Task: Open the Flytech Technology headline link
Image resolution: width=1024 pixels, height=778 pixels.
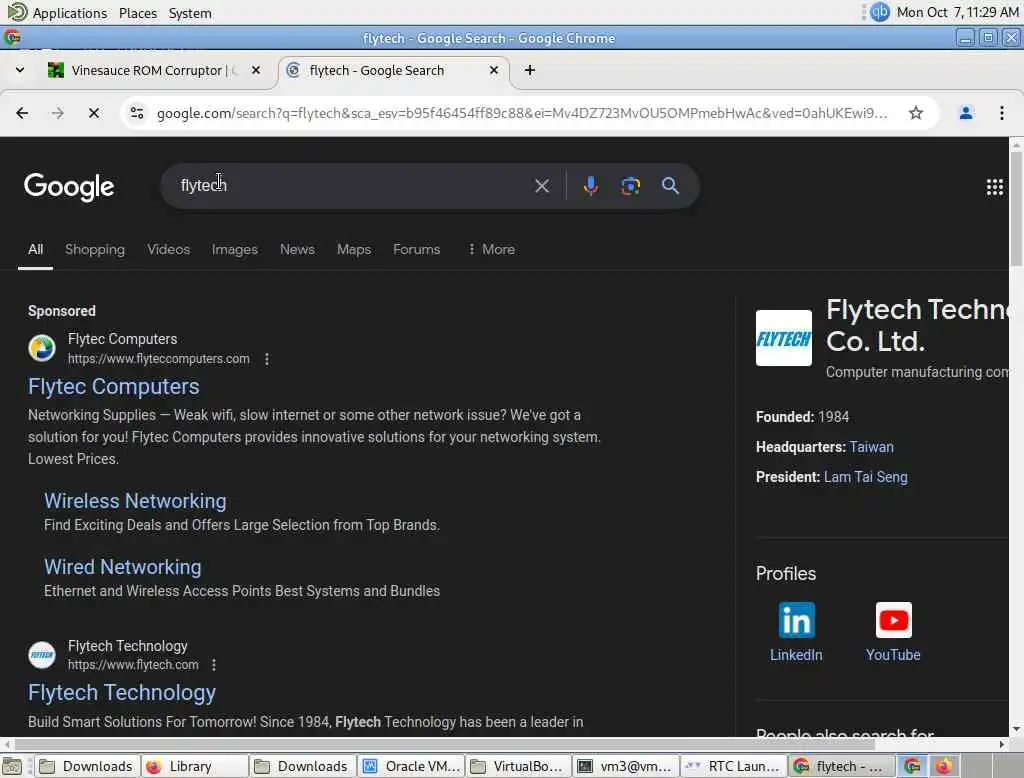Action: [x=121, y=692]
